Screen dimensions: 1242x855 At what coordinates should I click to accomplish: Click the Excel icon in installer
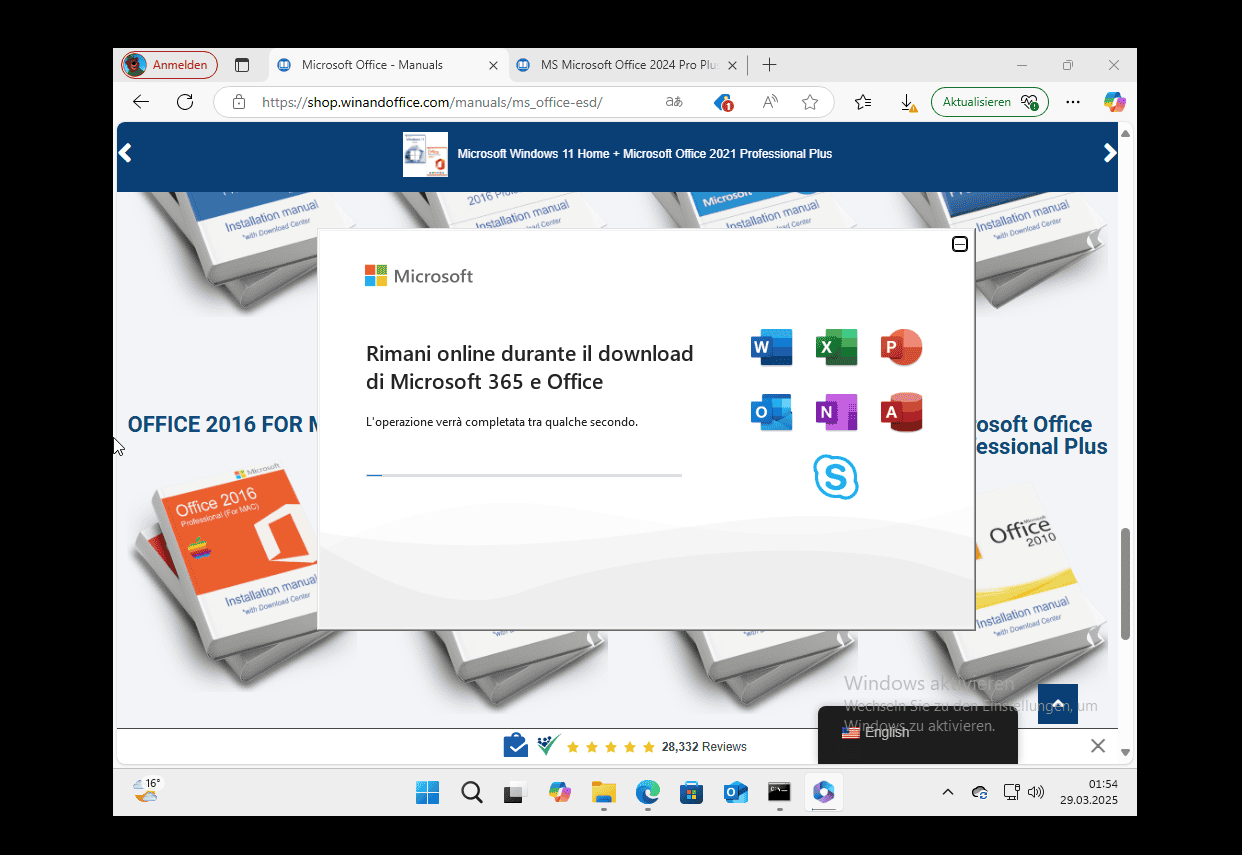click(x=836, y=347)
